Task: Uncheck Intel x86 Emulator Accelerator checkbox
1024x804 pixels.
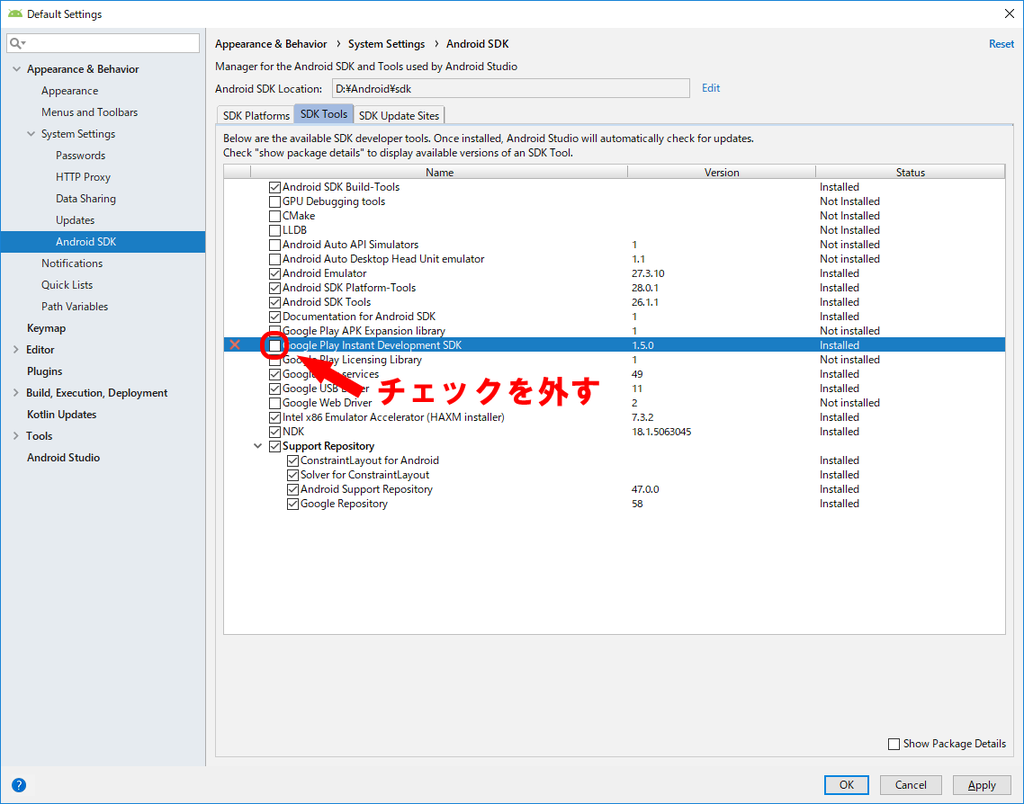Action: [275, 417]
